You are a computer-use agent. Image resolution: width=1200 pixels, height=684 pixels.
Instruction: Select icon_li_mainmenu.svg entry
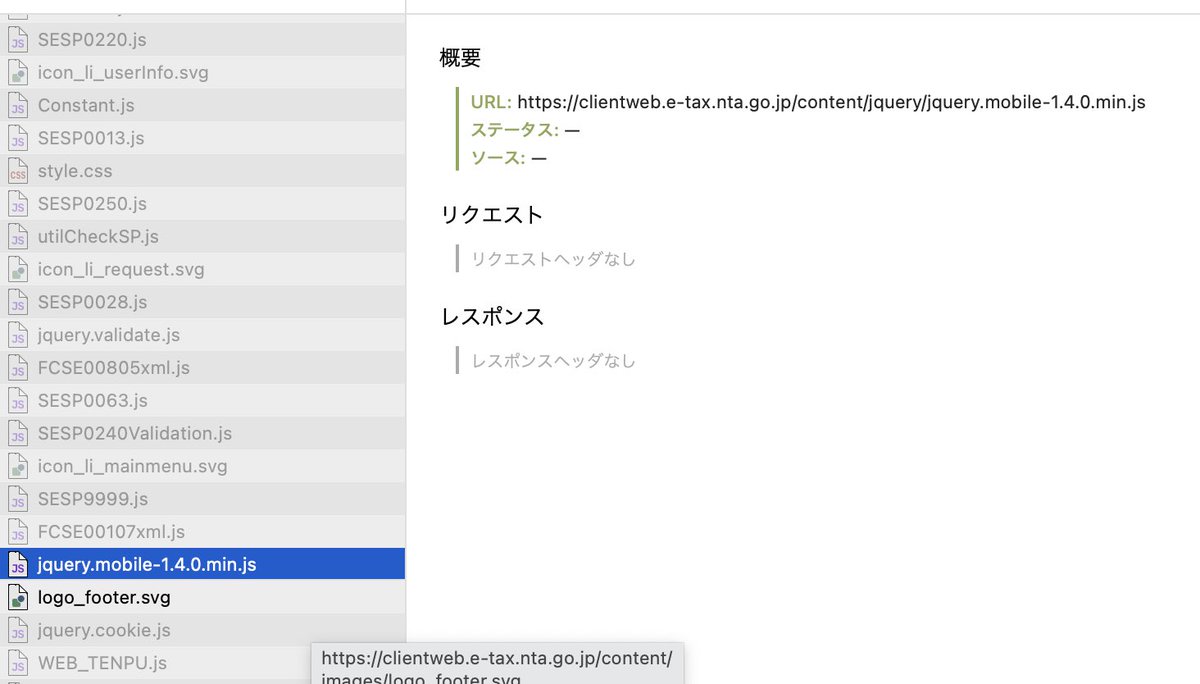[x=202, y=466]
